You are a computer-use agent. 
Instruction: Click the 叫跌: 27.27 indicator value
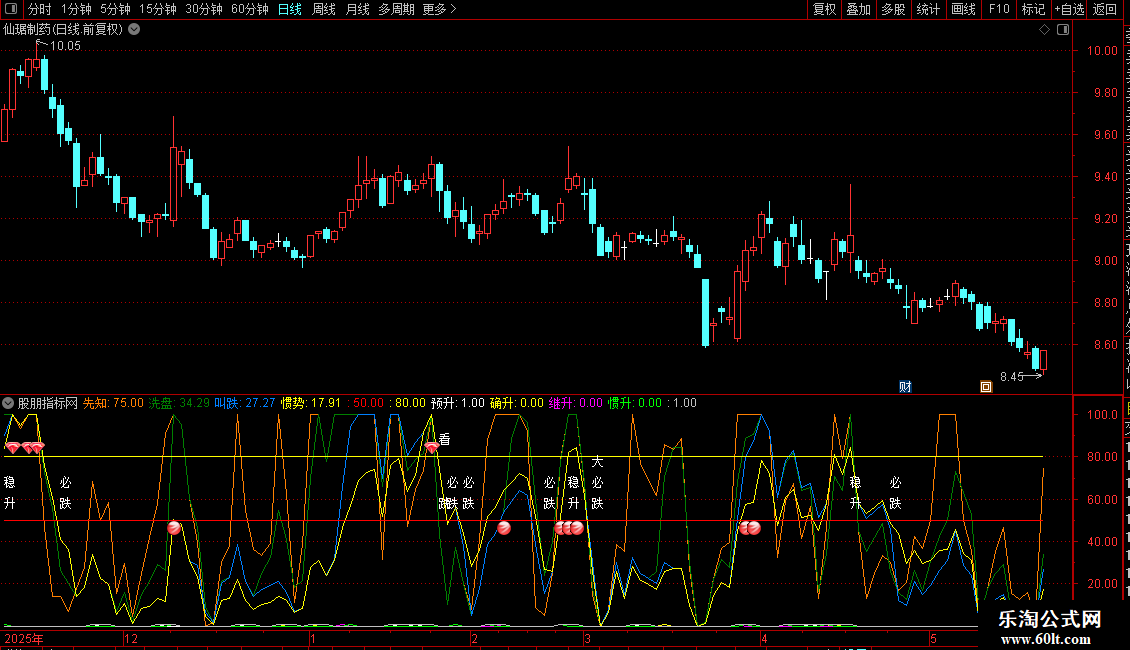click(244, 403)
